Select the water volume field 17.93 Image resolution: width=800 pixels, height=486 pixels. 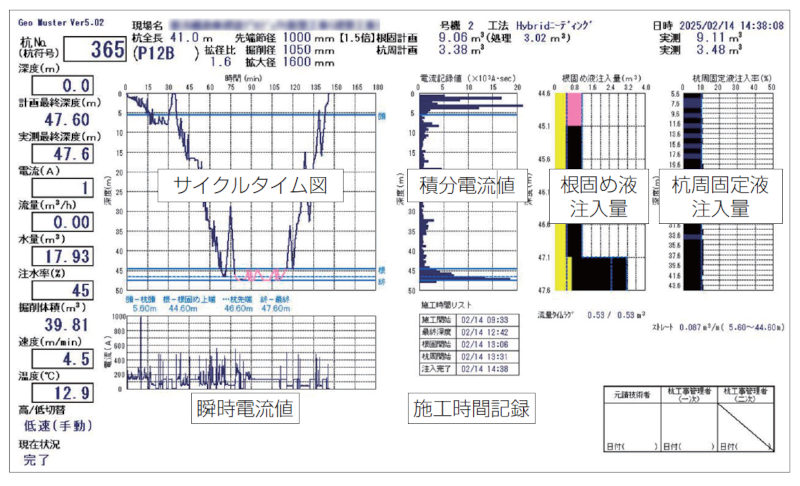60,256
